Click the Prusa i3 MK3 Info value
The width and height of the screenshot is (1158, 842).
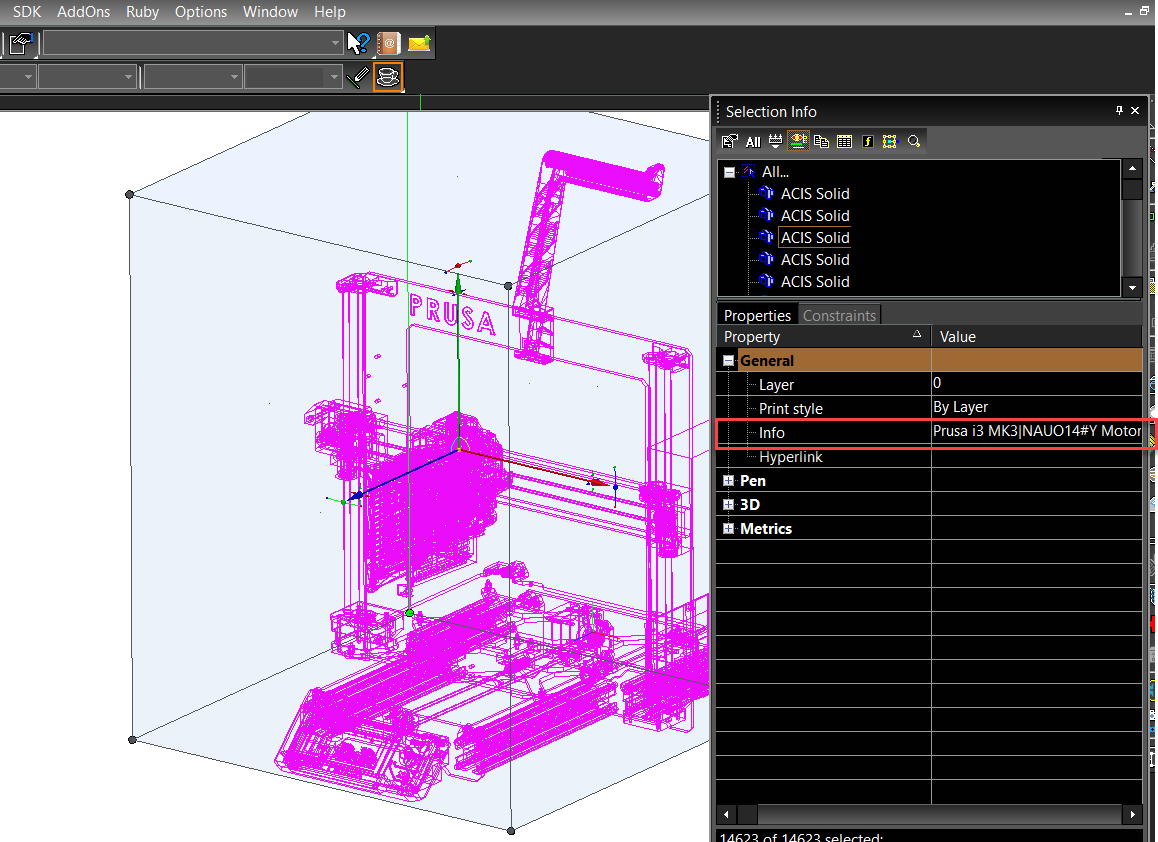tap(1037, 431)
